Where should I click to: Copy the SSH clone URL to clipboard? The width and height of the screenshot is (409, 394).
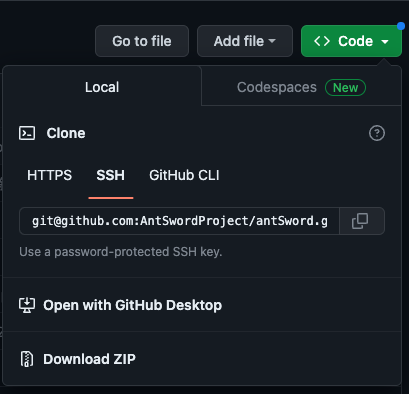point(362,221)
